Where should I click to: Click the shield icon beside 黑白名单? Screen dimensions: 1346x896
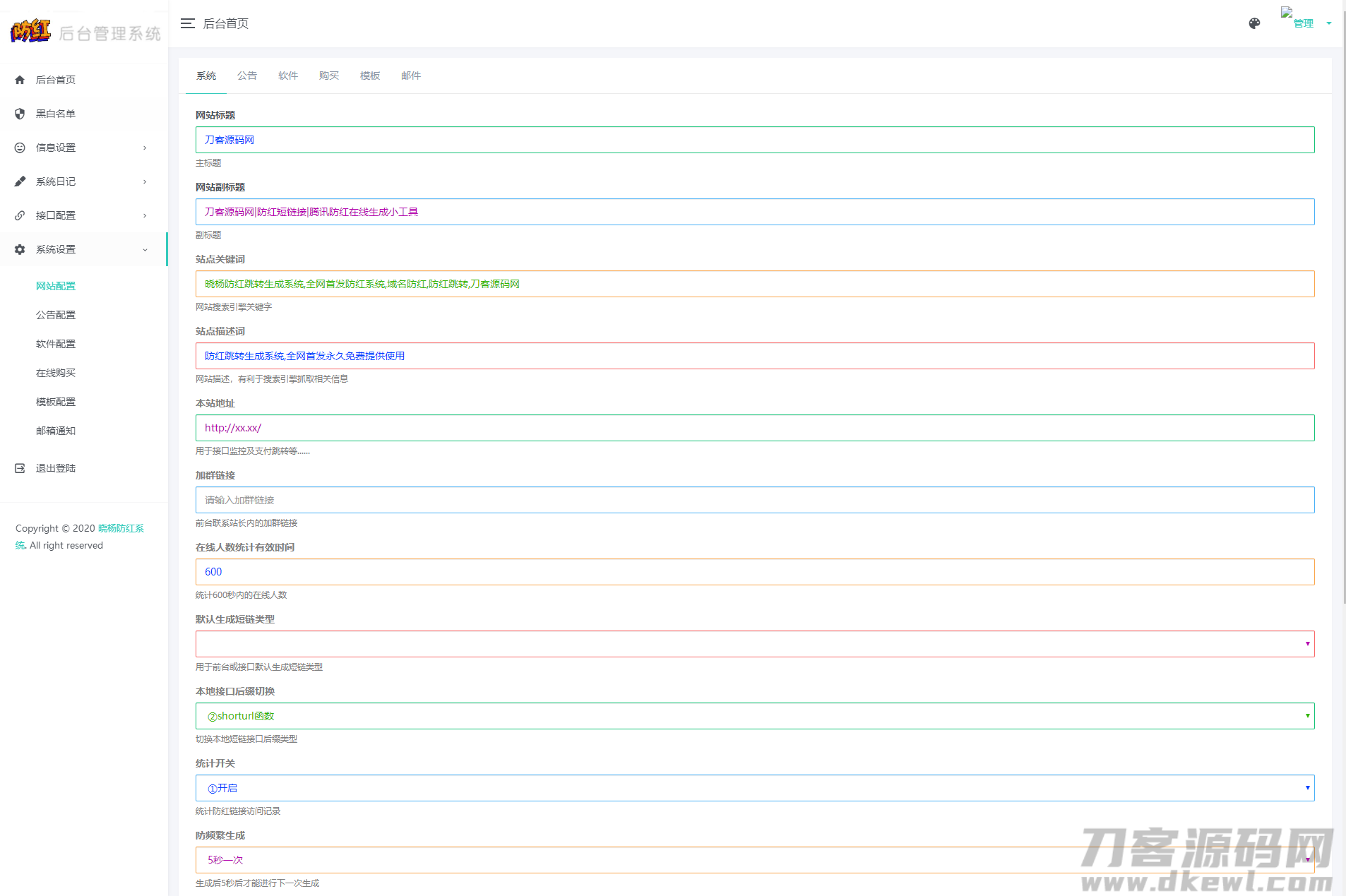(x=20, y=114)
